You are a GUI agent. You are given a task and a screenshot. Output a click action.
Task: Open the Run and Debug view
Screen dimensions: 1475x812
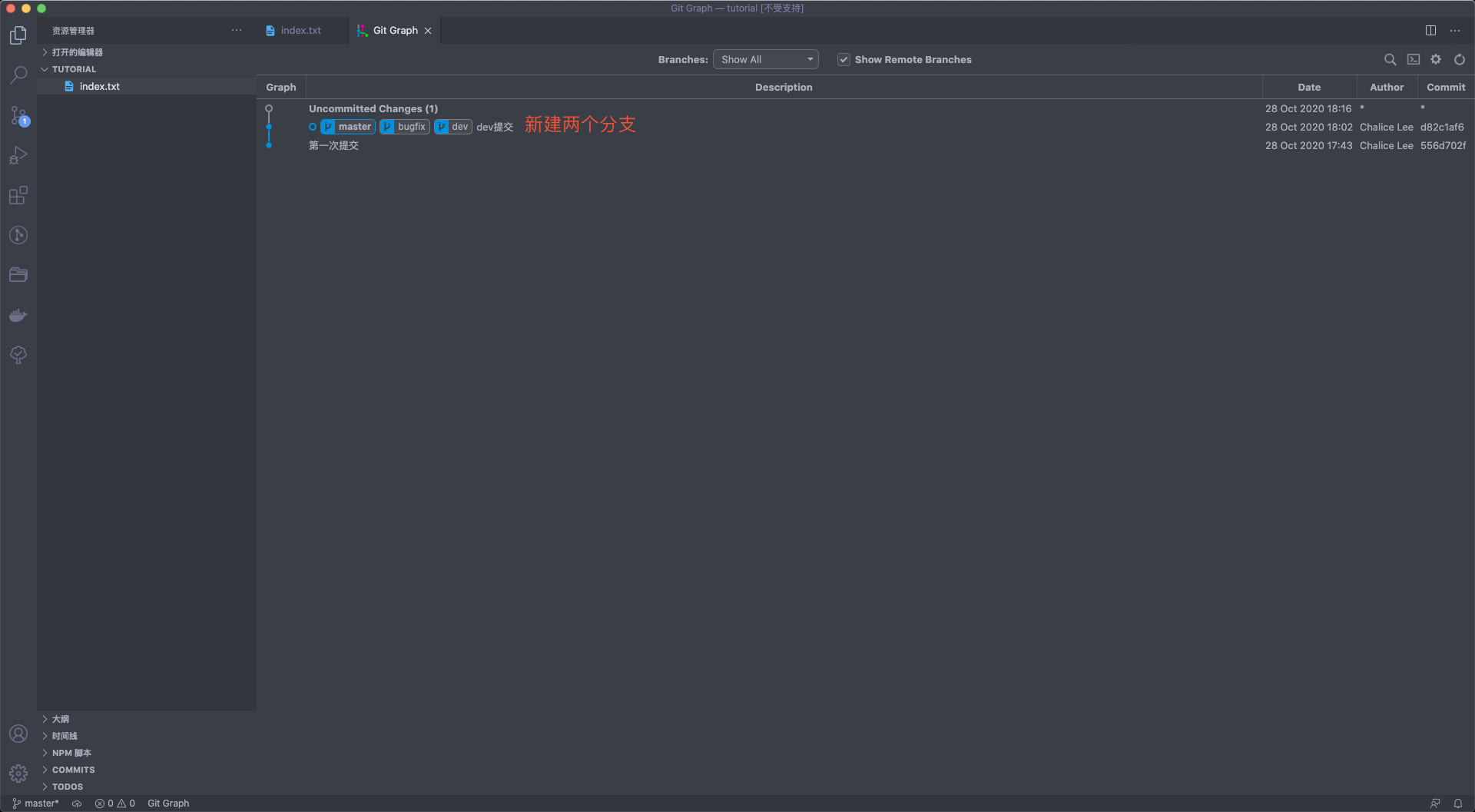18,156
